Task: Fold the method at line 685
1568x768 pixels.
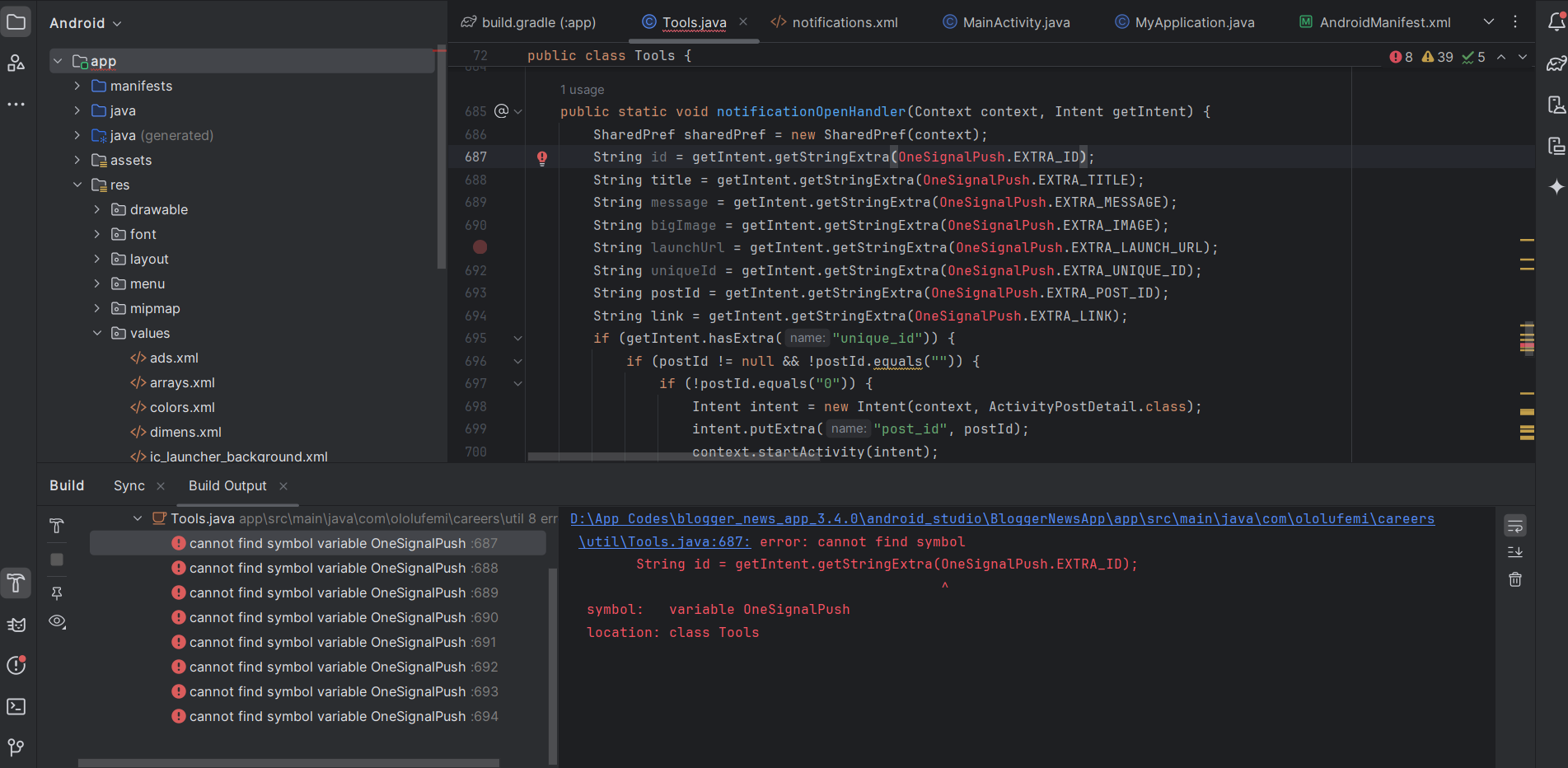Action: pyautogui.click(x=518, y=112)
